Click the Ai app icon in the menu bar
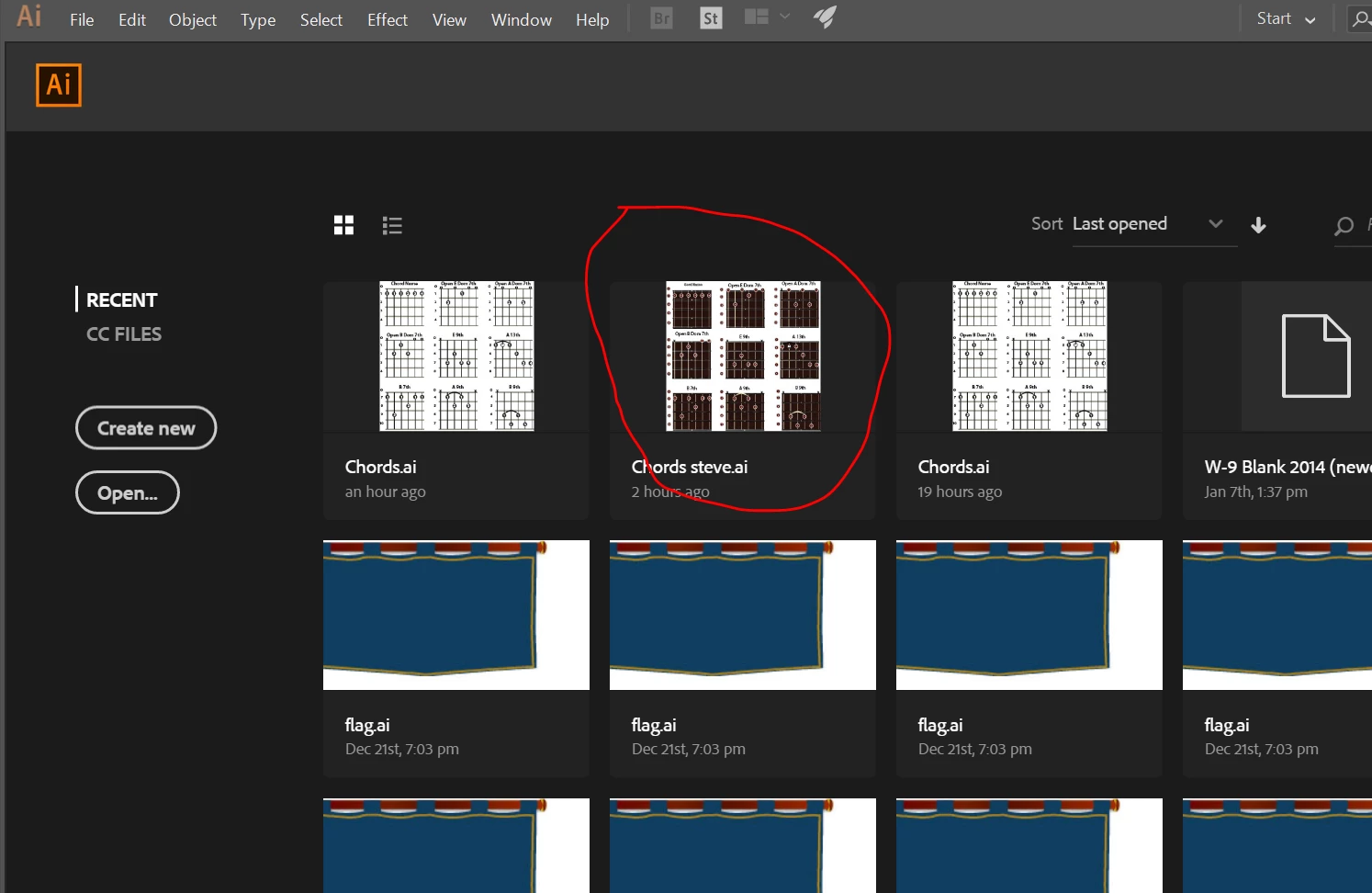1372x893 pixels. pos(28,17)
